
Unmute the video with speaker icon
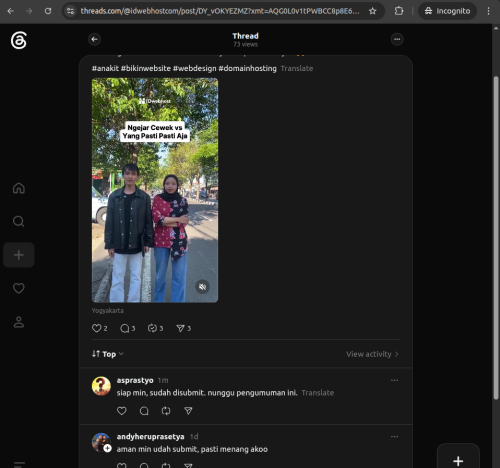[x=202, y=287]
